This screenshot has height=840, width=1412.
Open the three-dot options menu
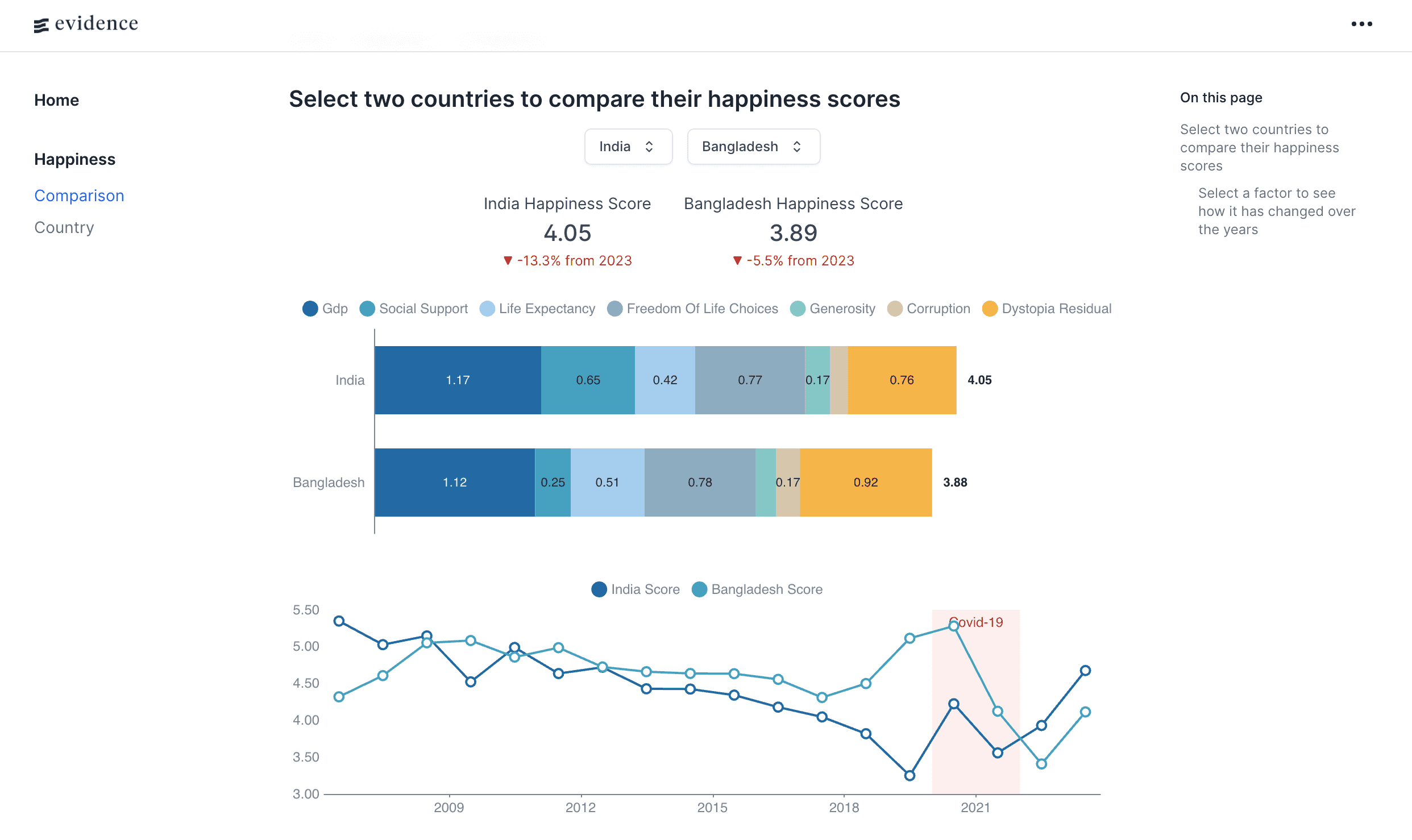pyautogui.click(x=1361, y=24)
